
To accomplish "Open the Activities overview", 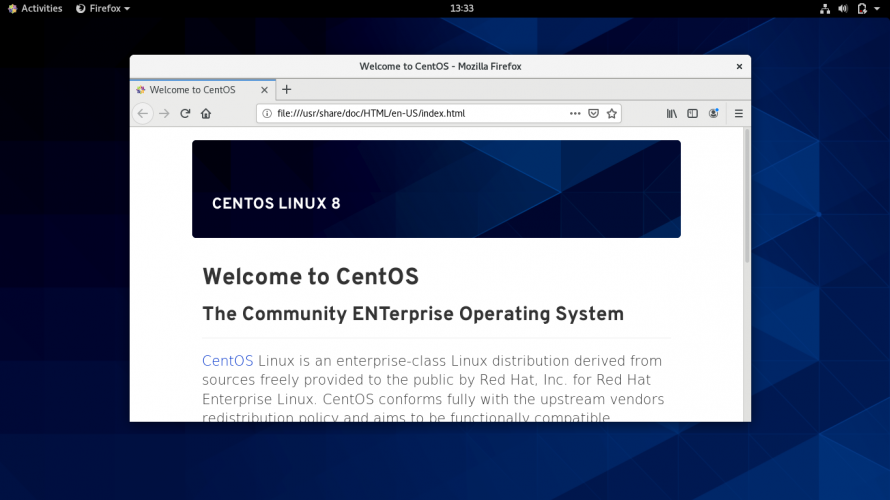I will pyautogui.click(x=35, y=9).
